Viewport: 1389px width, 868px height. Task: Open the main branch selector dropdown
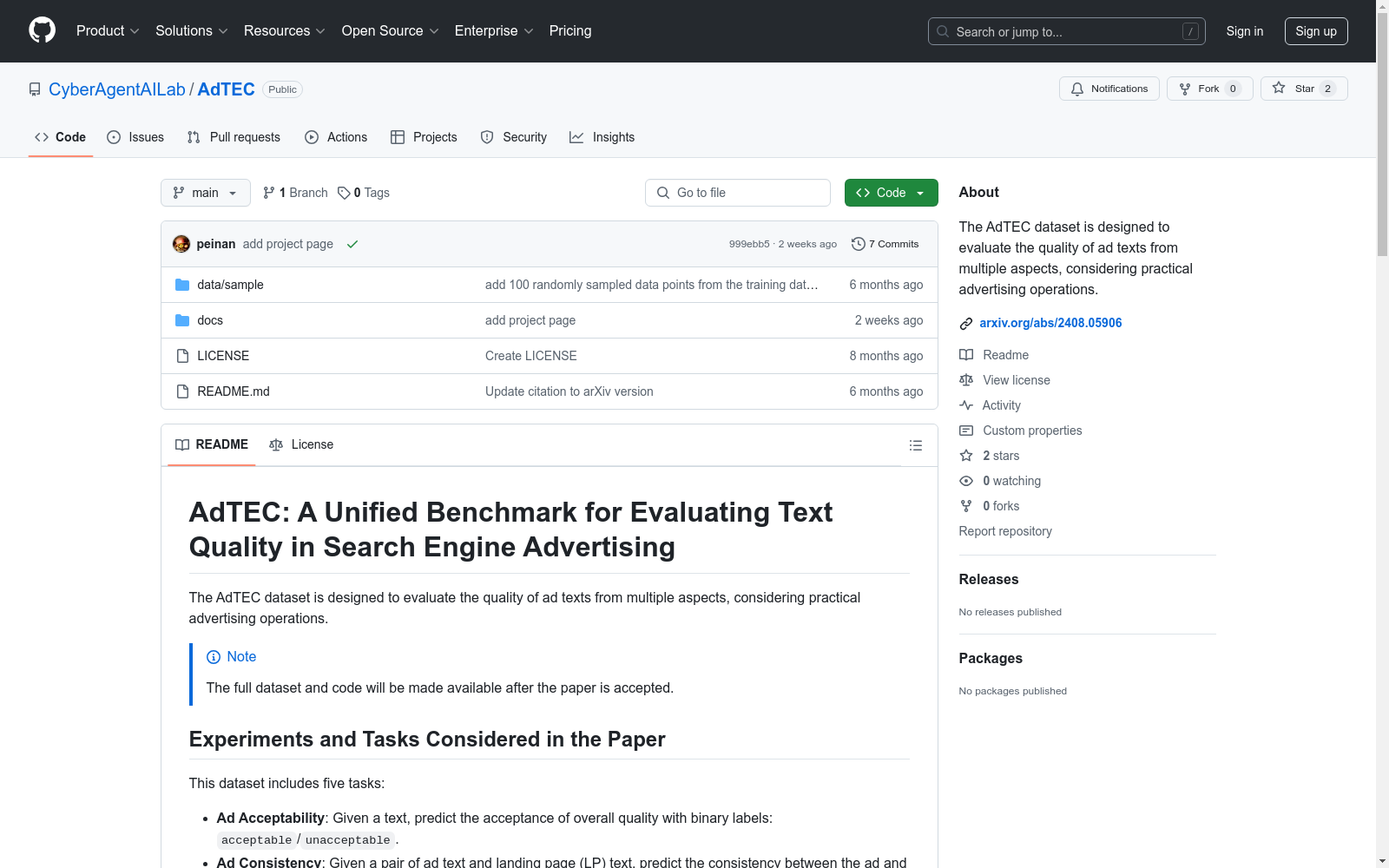206,193
